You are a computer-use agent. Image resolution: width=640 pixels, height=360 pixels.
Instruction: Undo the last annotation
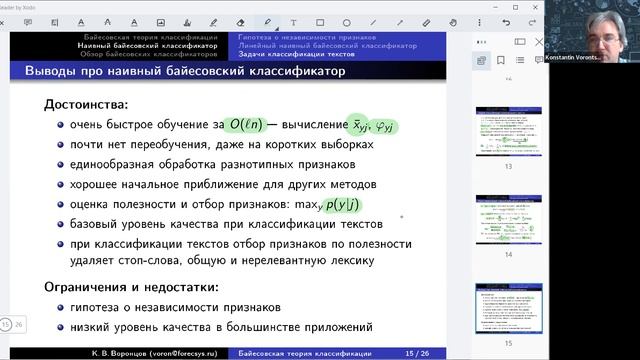(506, 23)
